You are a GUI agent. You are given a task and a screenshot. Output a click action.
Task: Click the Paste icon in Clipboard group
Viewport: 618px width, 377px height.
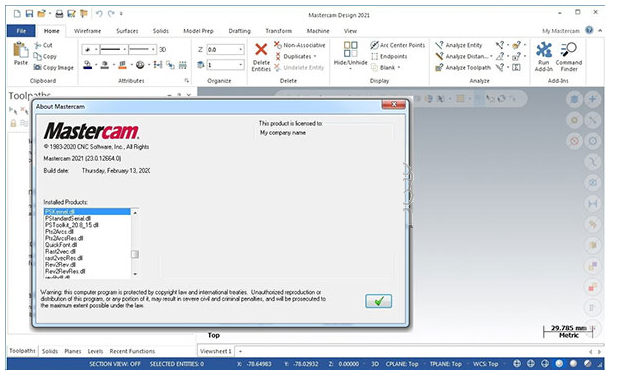pyautogui.click(x=20, y=50)
